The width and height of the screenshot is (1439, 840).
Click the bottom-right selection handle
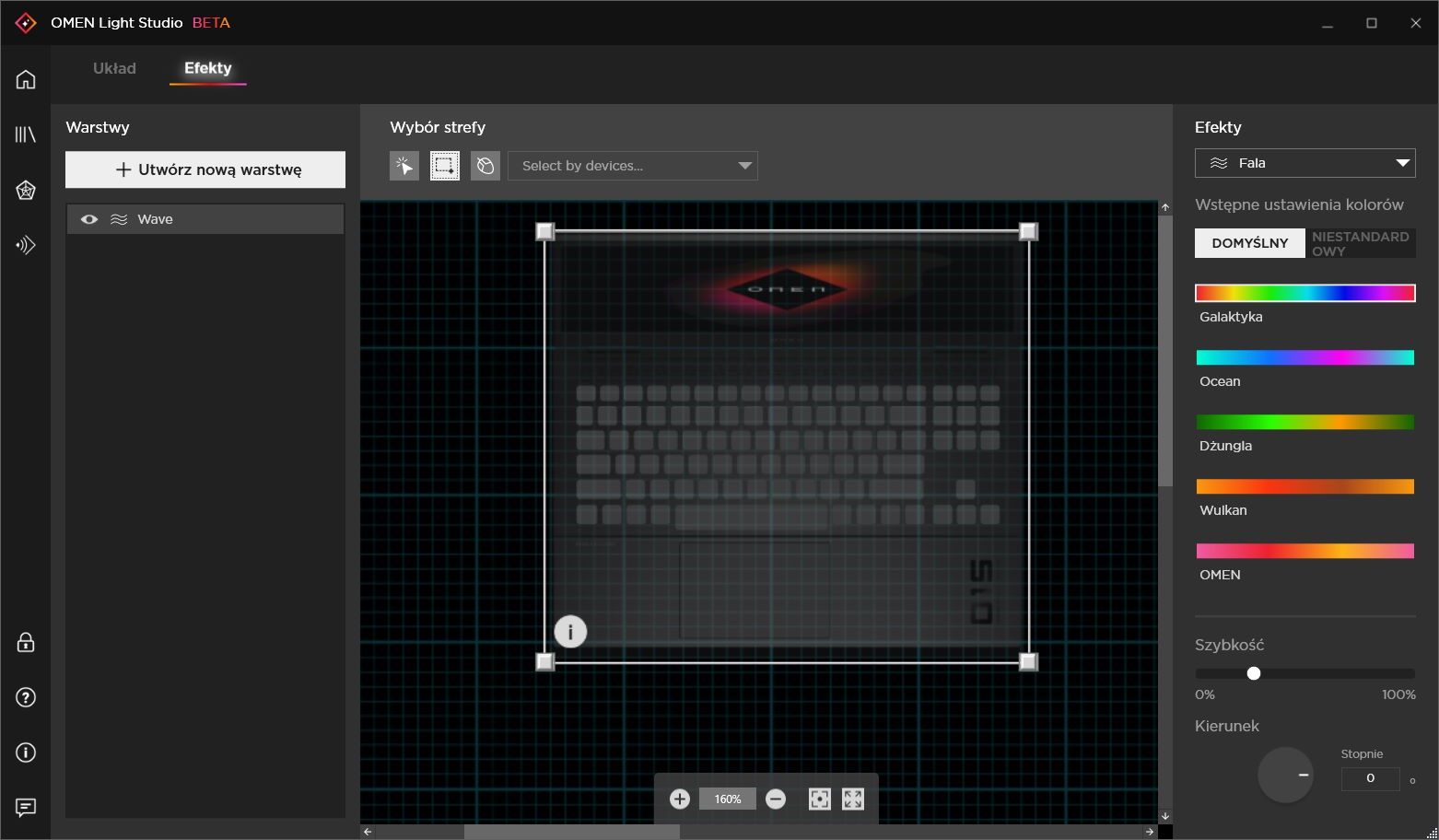pos(1028,661)
